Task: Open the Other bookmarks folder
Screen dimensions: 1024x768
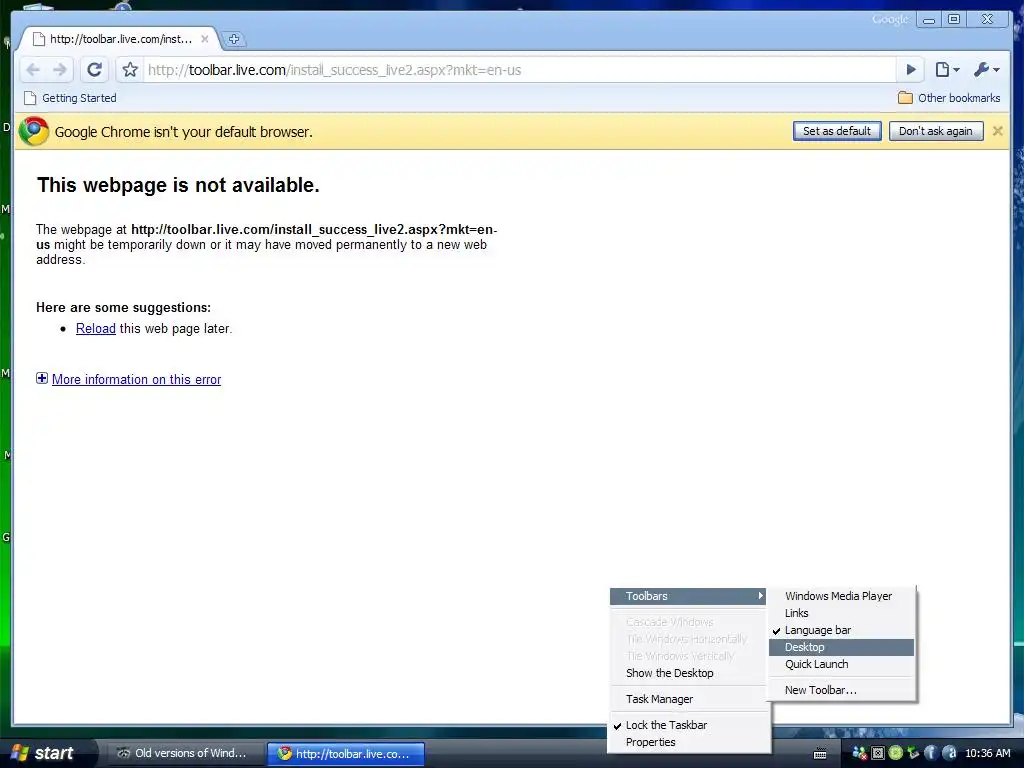Action: [x=949, y=98]
